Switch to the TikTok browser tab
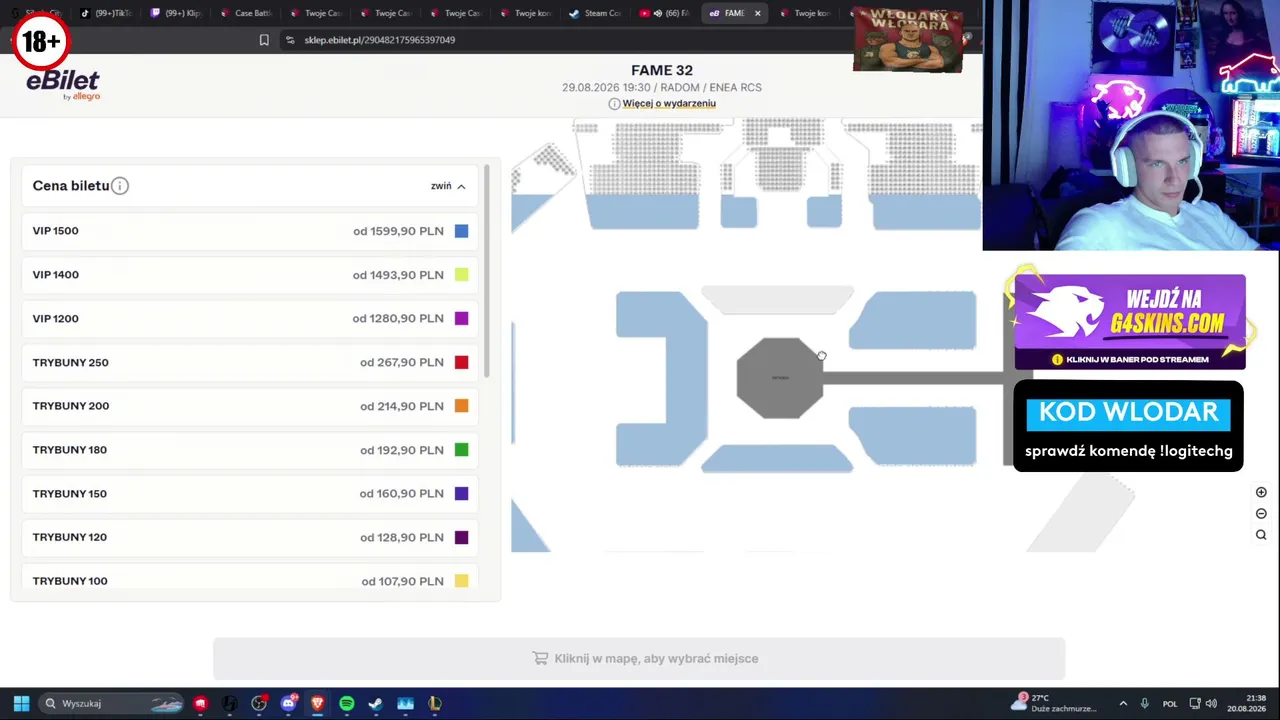The height and width of the screenshot is (720, 1280). tap(106, 13)
